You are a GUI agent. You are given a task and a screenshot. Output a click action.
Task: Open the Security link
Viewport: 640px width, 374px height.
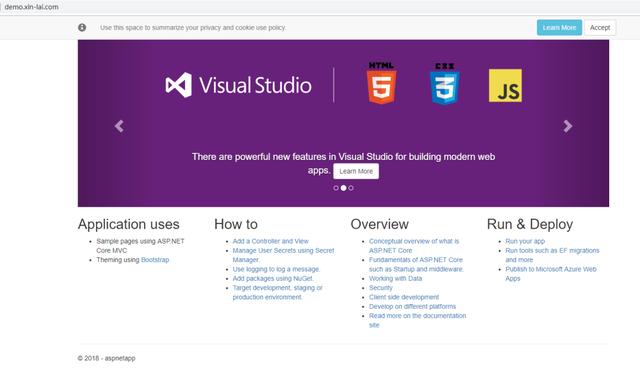coord(381,288)
